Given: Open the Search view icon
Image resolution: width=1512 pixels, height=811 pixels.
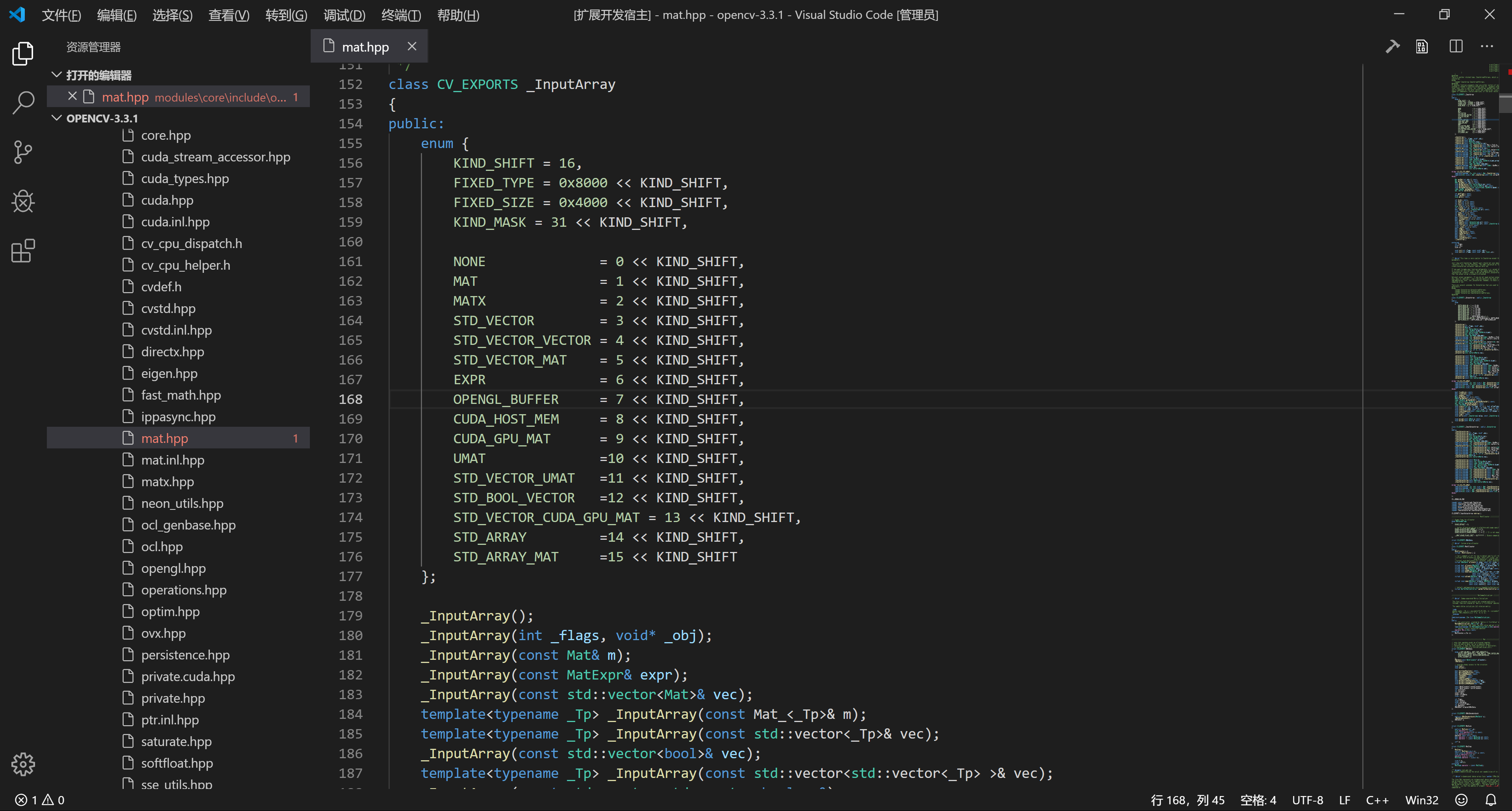Looking at the screenshot, I should click(23, 102).
